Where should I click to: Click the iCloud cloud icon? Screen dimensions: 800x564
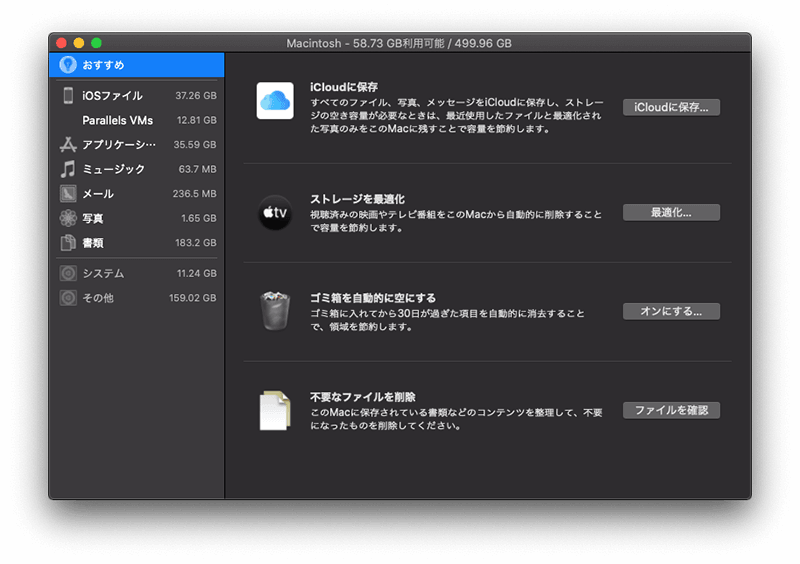click(275, 101)
